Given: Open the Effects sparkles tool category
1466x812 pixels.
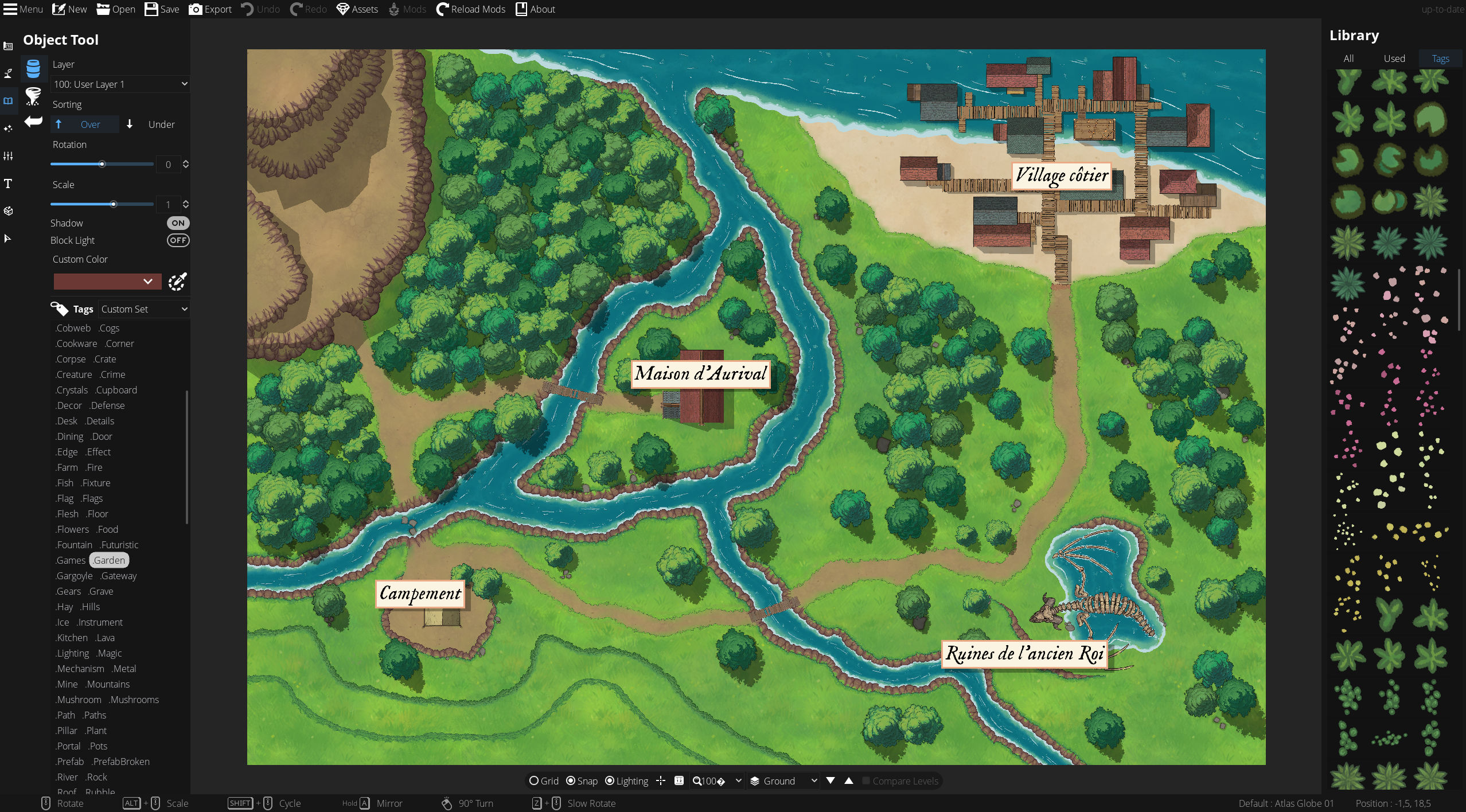Looking at the screenshot, I should coord(8,128).
